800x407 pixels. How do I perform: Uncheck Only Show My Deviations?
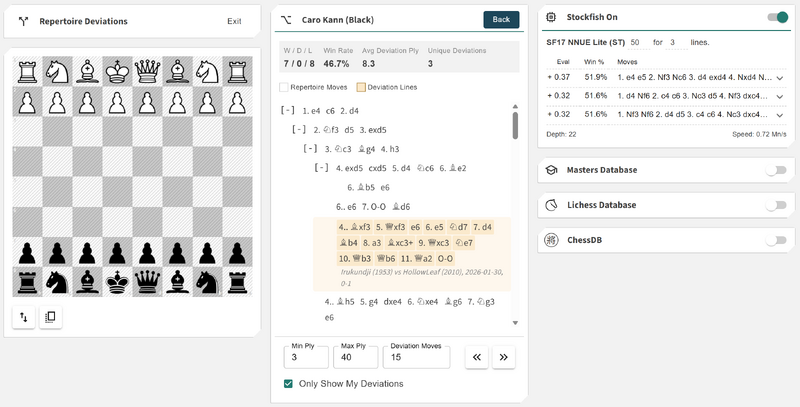(x=289, y=384)
